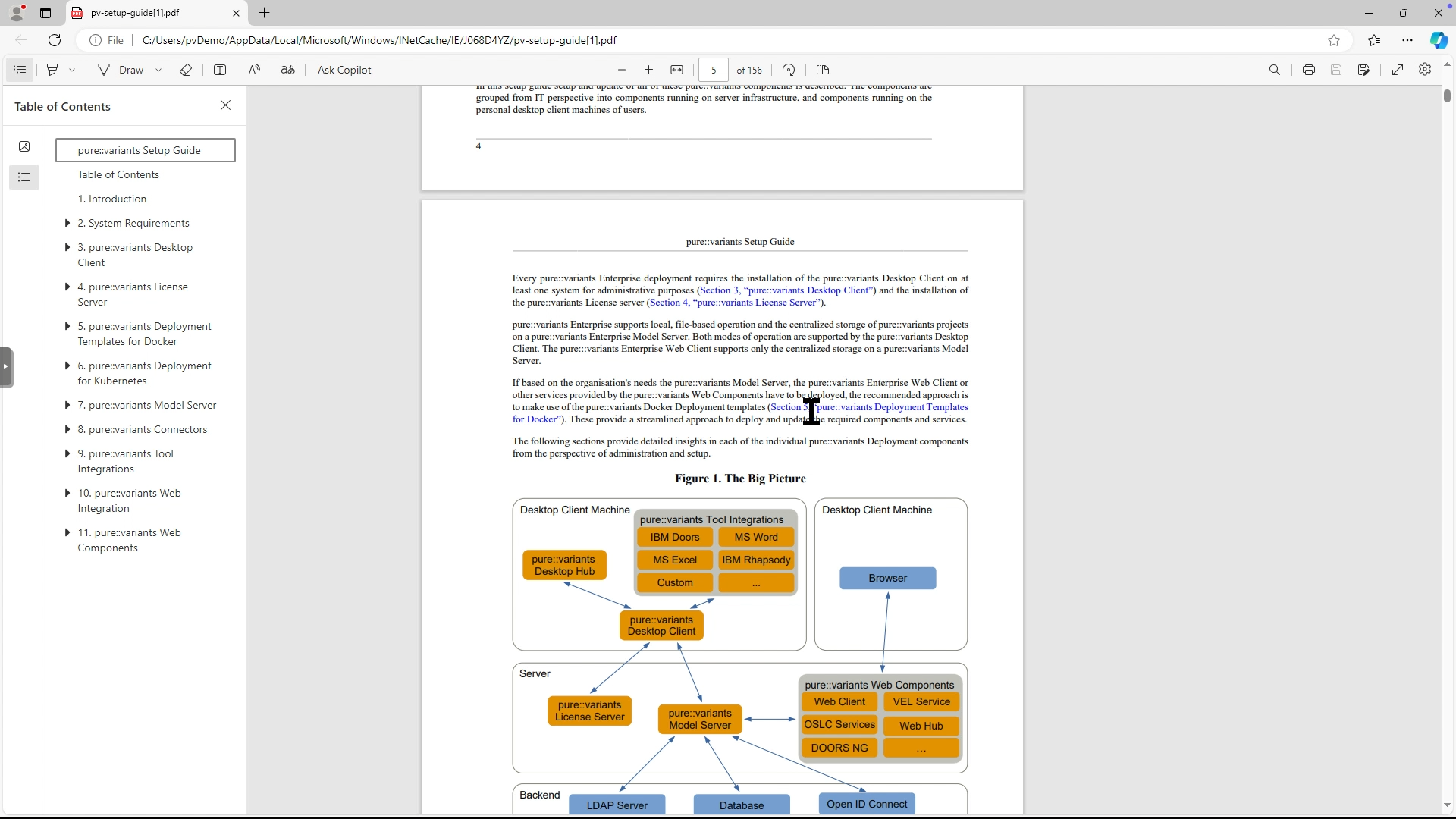Activate the Draw tool

click(x=121, y=70)
